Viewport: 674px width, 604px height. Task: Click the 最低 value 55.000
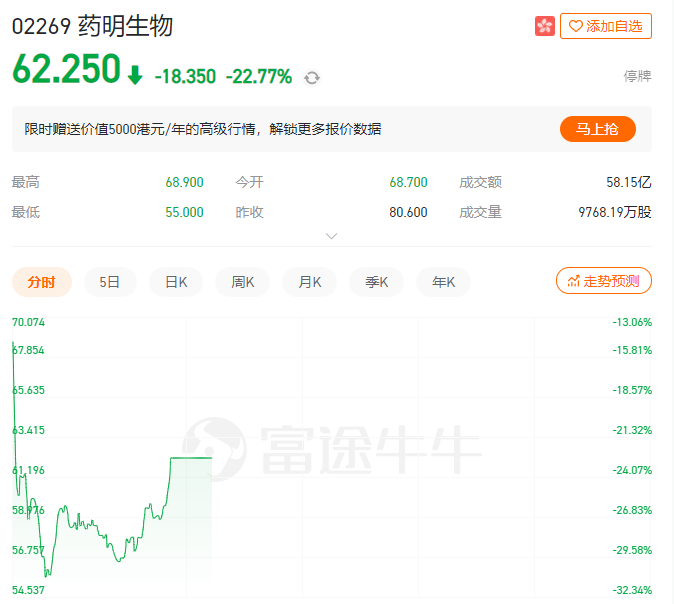[x=184, y=212]
